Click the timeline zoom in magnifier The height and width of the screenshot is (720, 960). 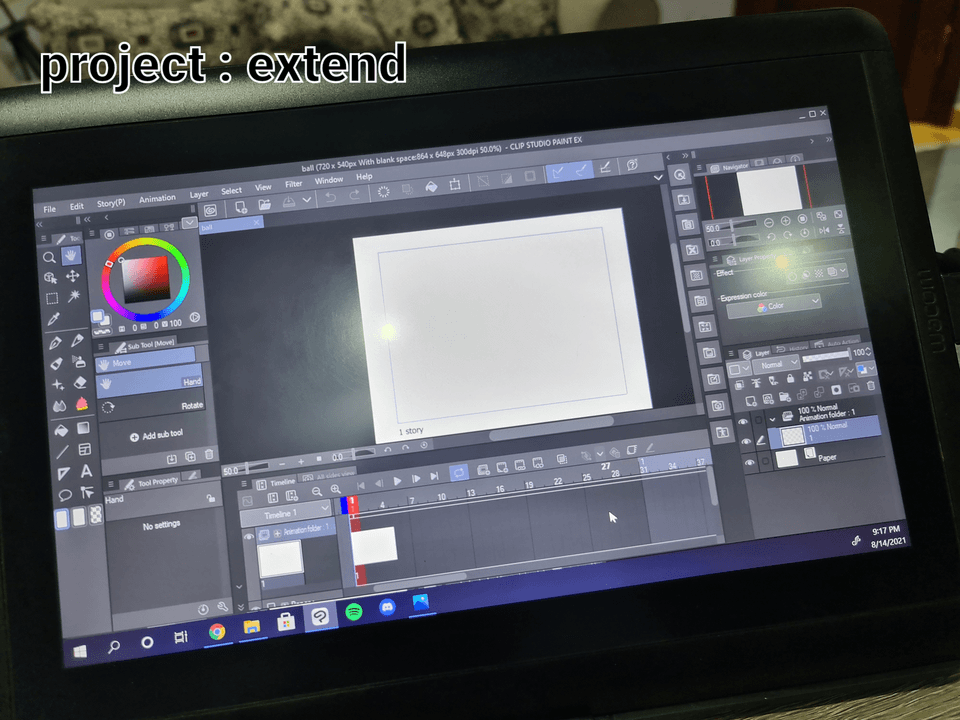[x=336, y=489]
